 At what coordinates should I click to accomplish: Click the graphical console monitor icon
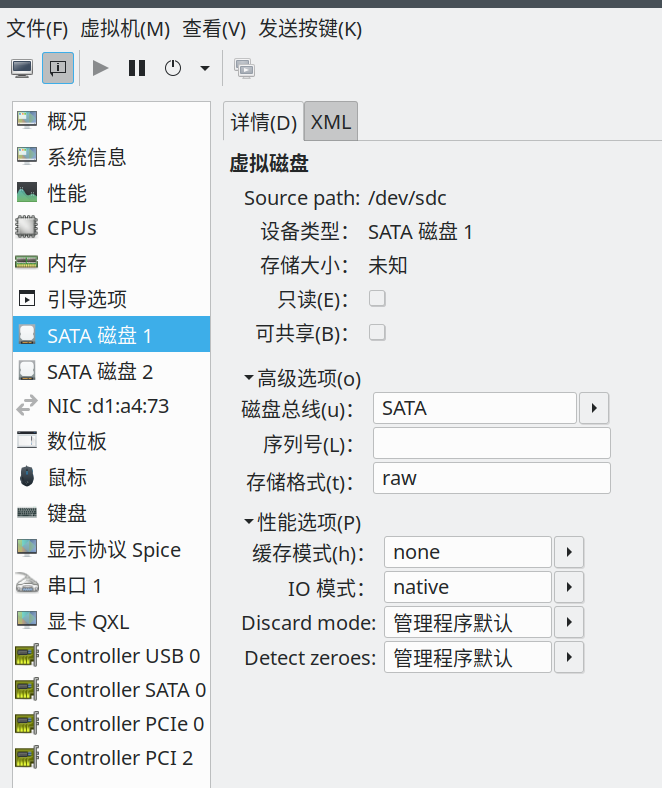(x=22, y=68)
